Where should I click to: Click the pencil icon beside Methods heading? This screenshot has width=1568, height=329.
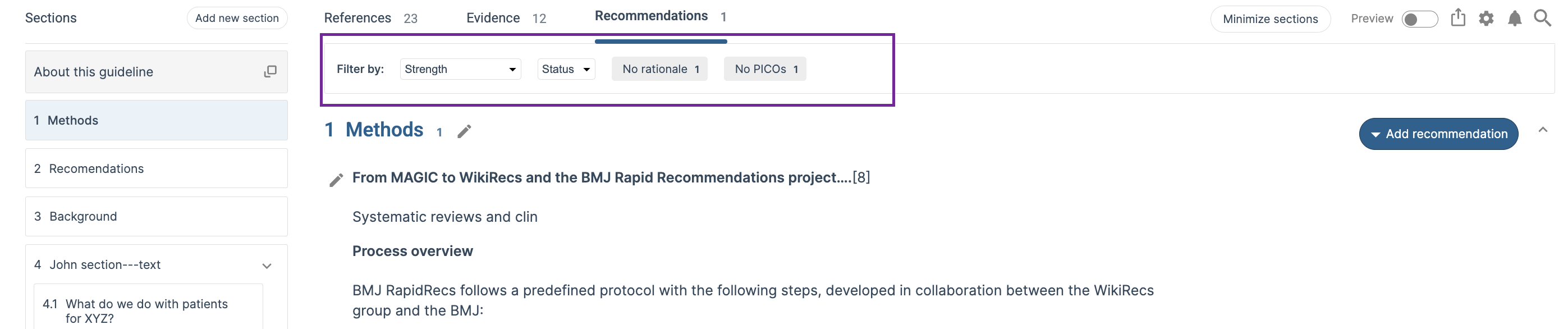pyautogui.click(x=465, y=131)
